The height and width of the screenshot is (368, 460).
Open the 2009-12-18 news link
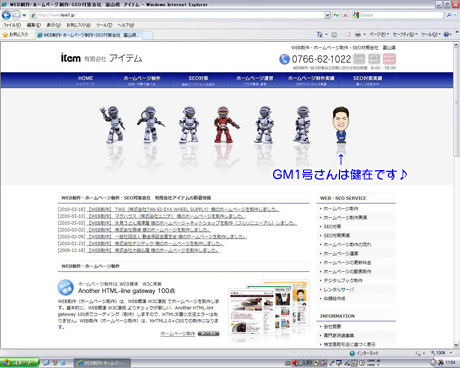pos(153,250)
